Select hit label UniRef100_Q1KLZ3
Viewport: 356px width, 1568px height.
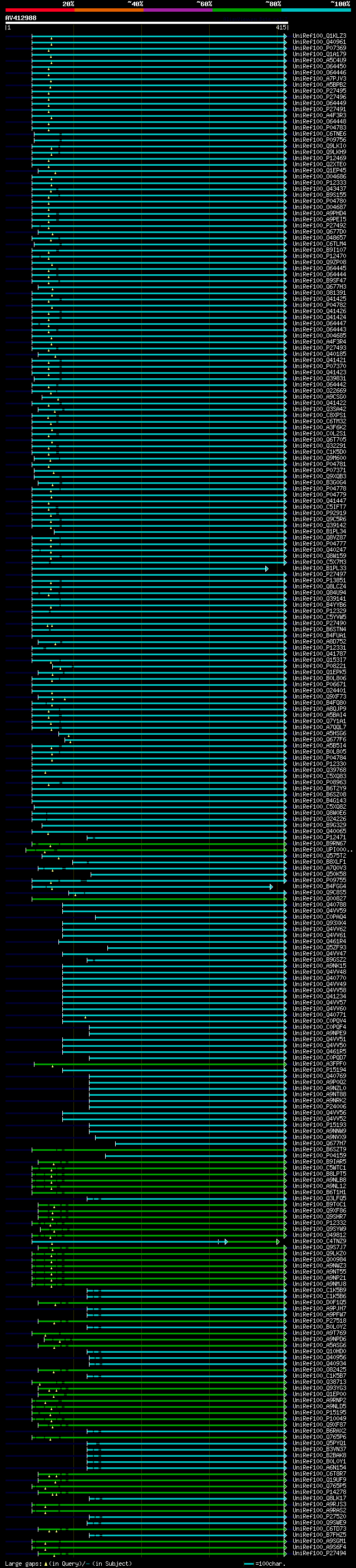point(319,36)
